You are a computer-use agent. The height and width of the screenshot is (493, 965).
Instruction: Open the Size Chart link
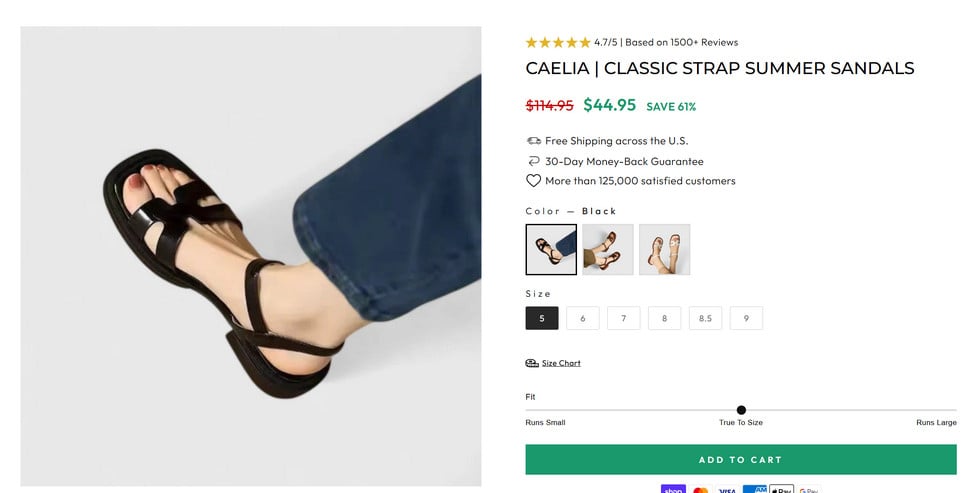pyautogui.click(x=561, y=363)
